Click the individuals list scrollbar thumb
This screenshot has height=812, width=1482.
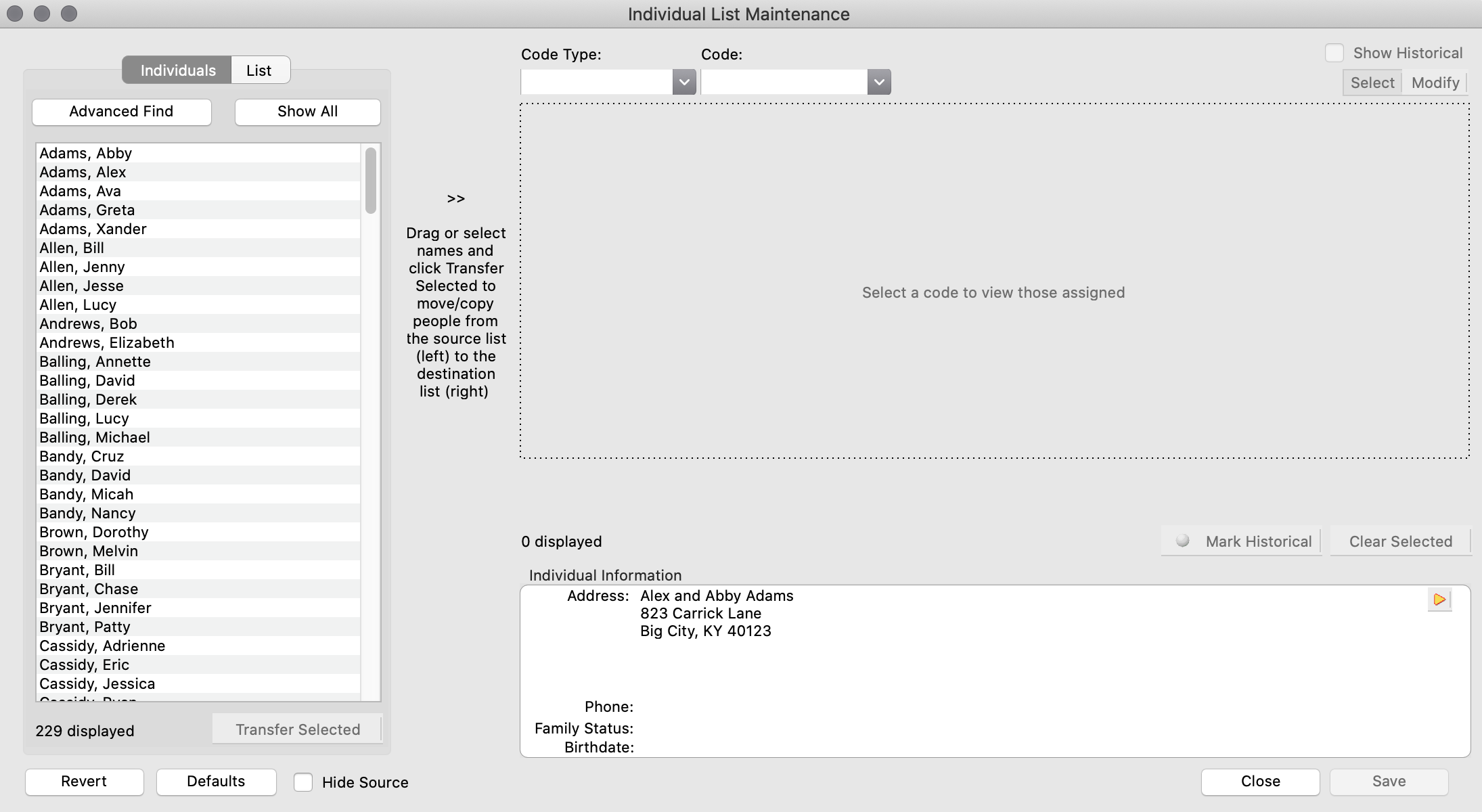coord(371,180)
